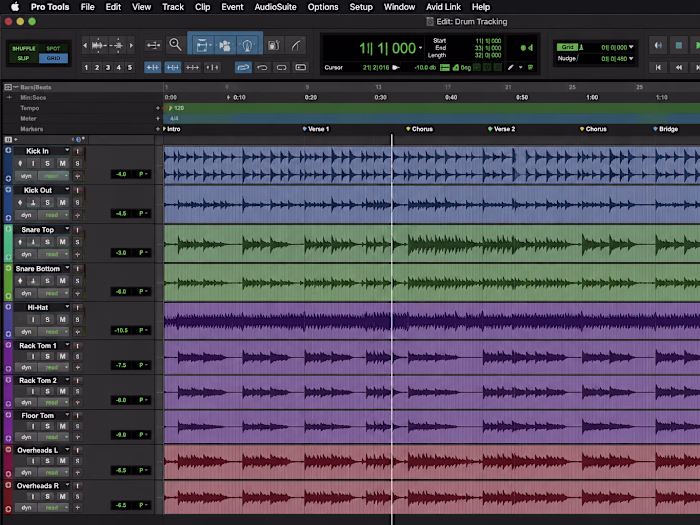Mute the Kick In track

click(62, 163)
